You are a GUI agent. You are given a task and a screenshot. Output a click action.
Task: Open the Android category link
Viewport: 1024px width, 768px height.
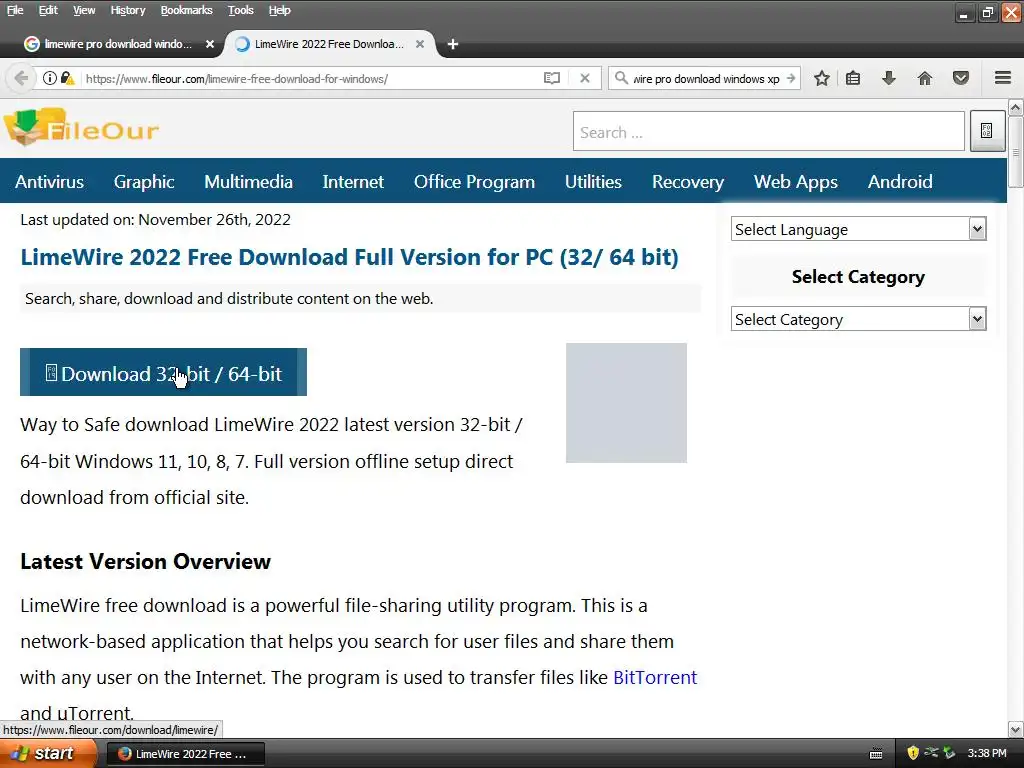point(900,182)
